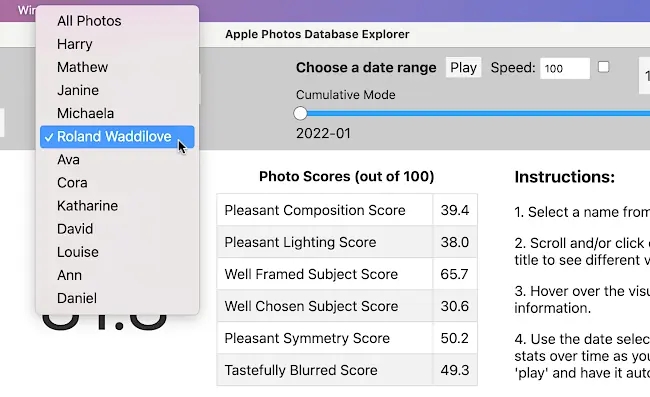Screen dimensions: 650x397
Task: Click the Pleasant Composition Score row label
Action: [x=315, y=210]
